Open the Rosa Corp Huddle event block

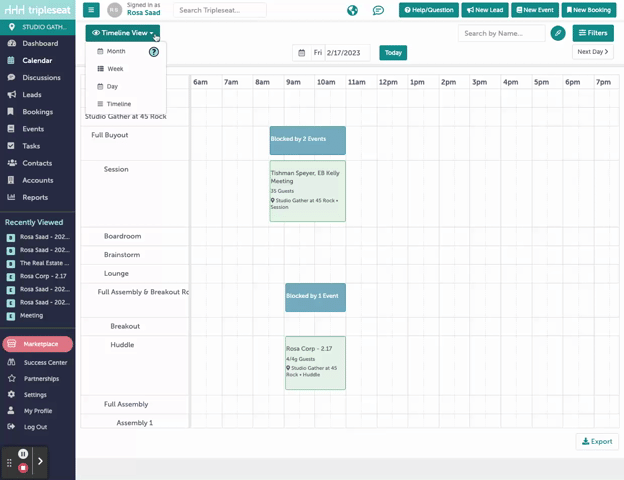(315, 362)
